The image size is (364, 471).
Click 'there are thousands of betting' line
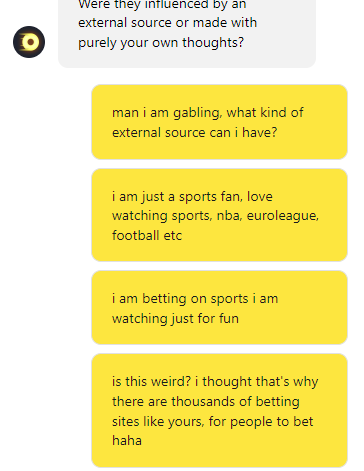click(x=206, y=402)
